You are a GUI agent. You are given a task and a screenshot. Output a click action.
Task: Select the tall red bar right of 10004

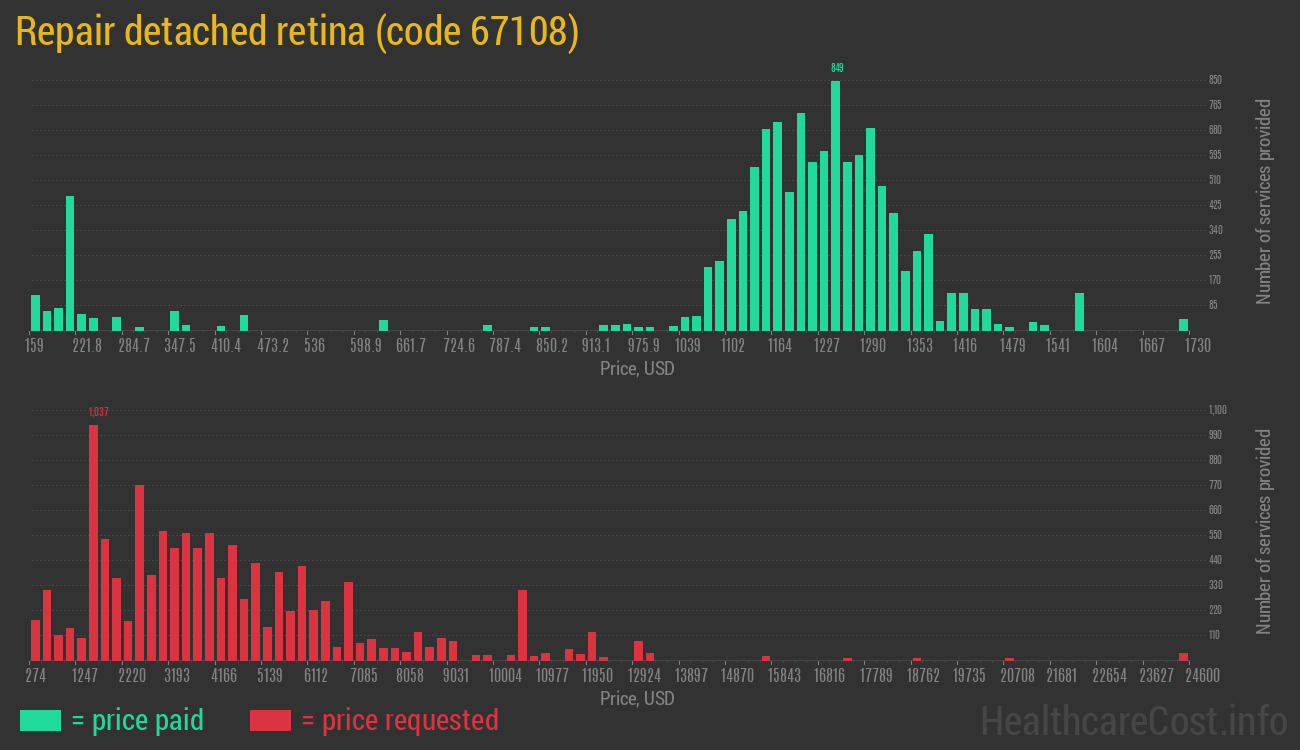[522, 625]
